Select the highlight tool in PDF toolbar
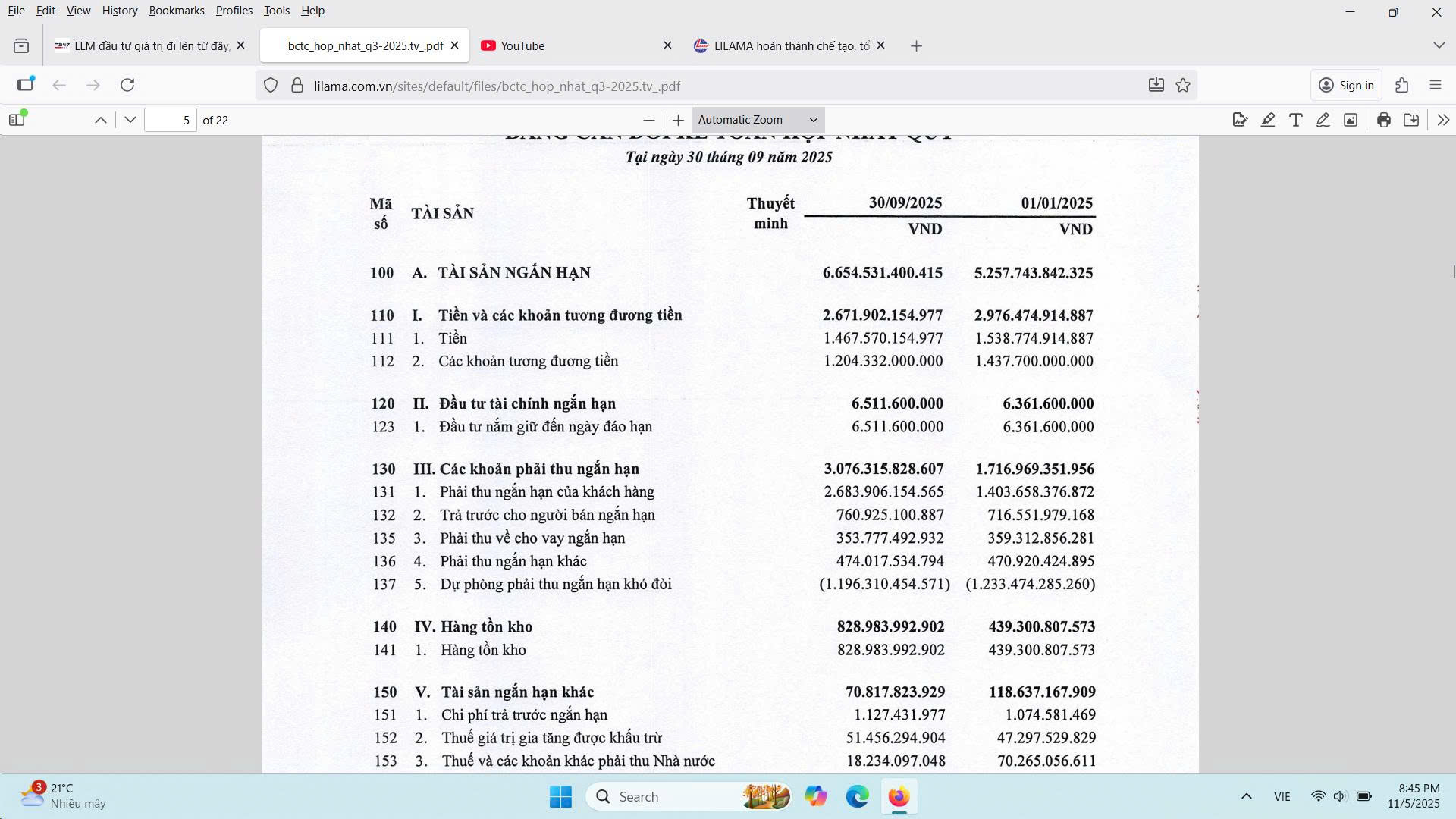1456x819 pixels. point(1268,120)
